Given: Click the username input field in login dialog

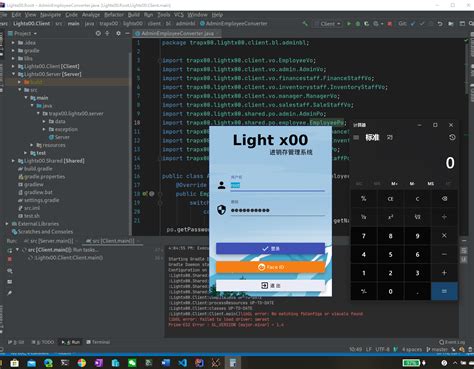Looking at the screenshot, I should 277,185.
